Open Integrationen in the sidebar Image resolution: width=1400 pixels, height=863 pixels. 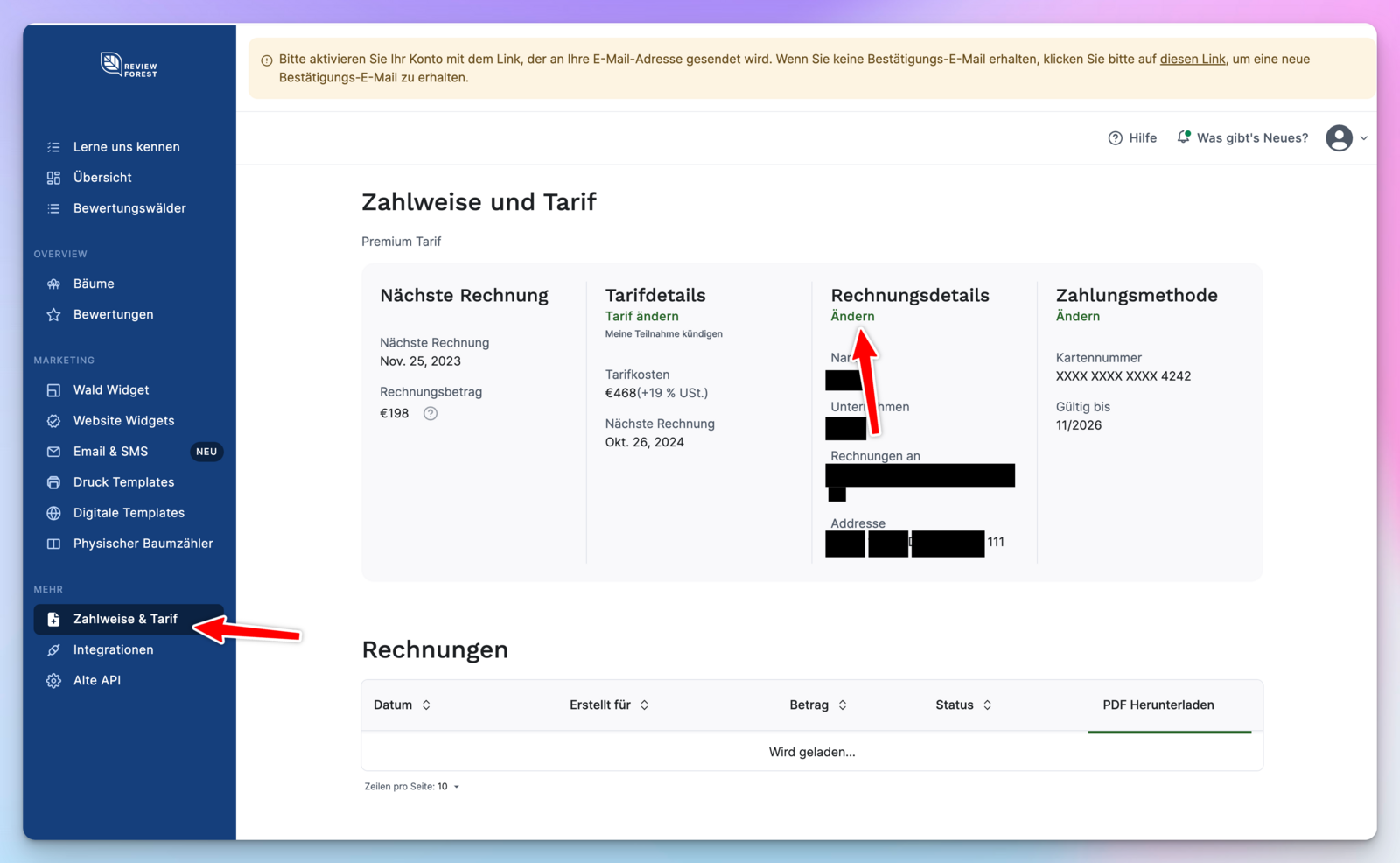(113, 649)
